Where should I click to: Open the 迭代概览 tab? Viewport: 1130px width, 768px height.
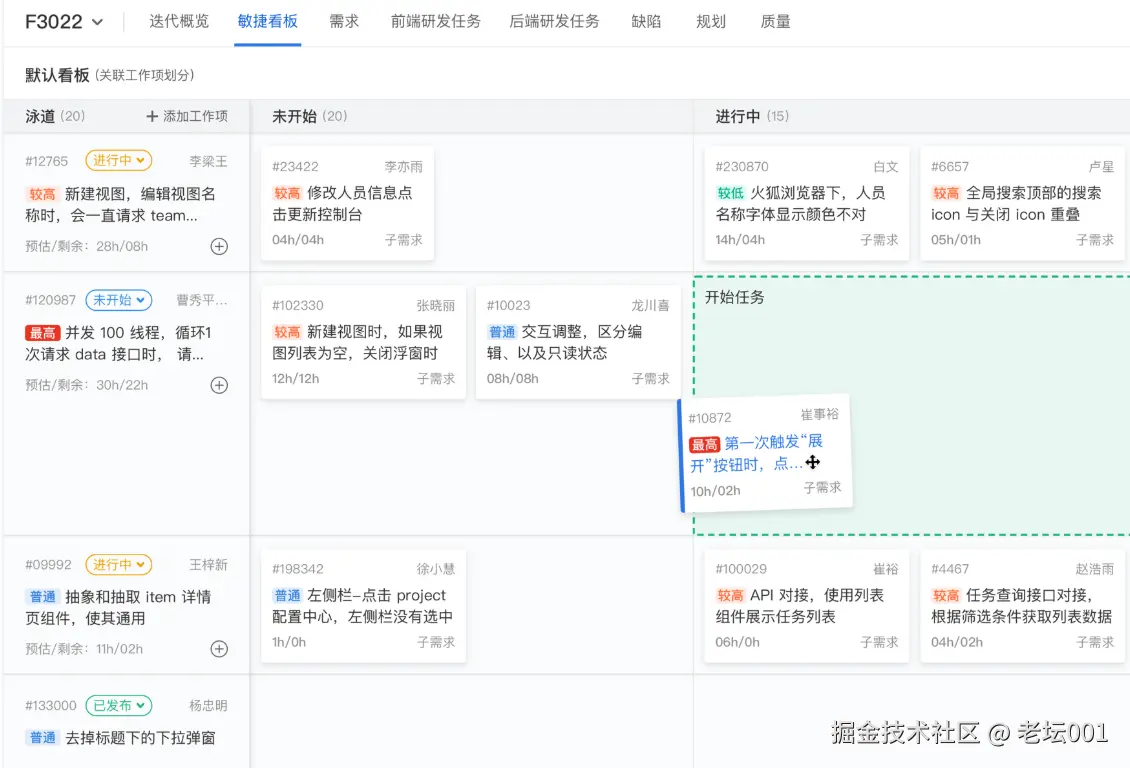[x=179, y=21]
